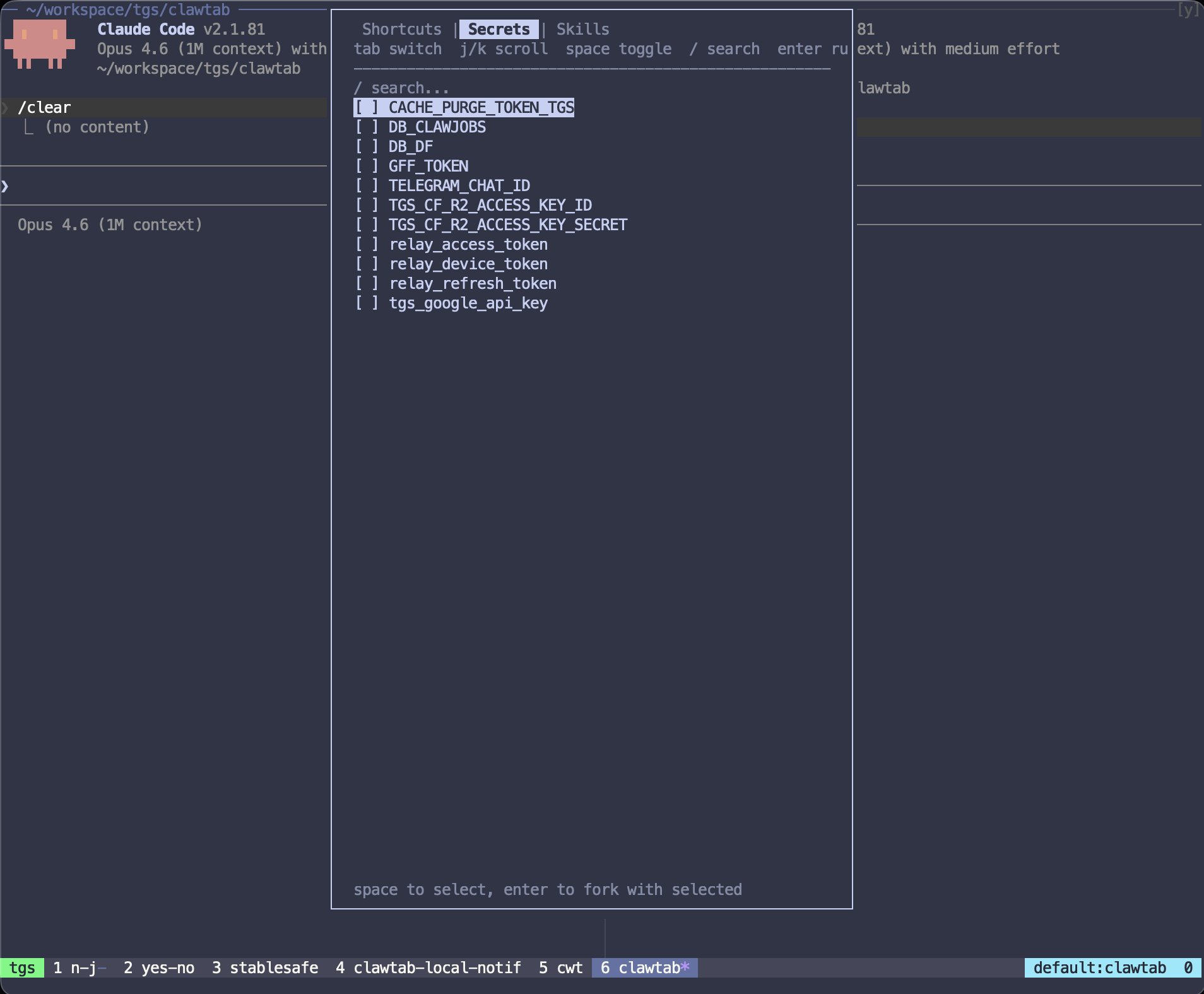Check the TGS_CF_R2_ACCESS_KEY_SECRET checkbox

click(x=367, y=225)
